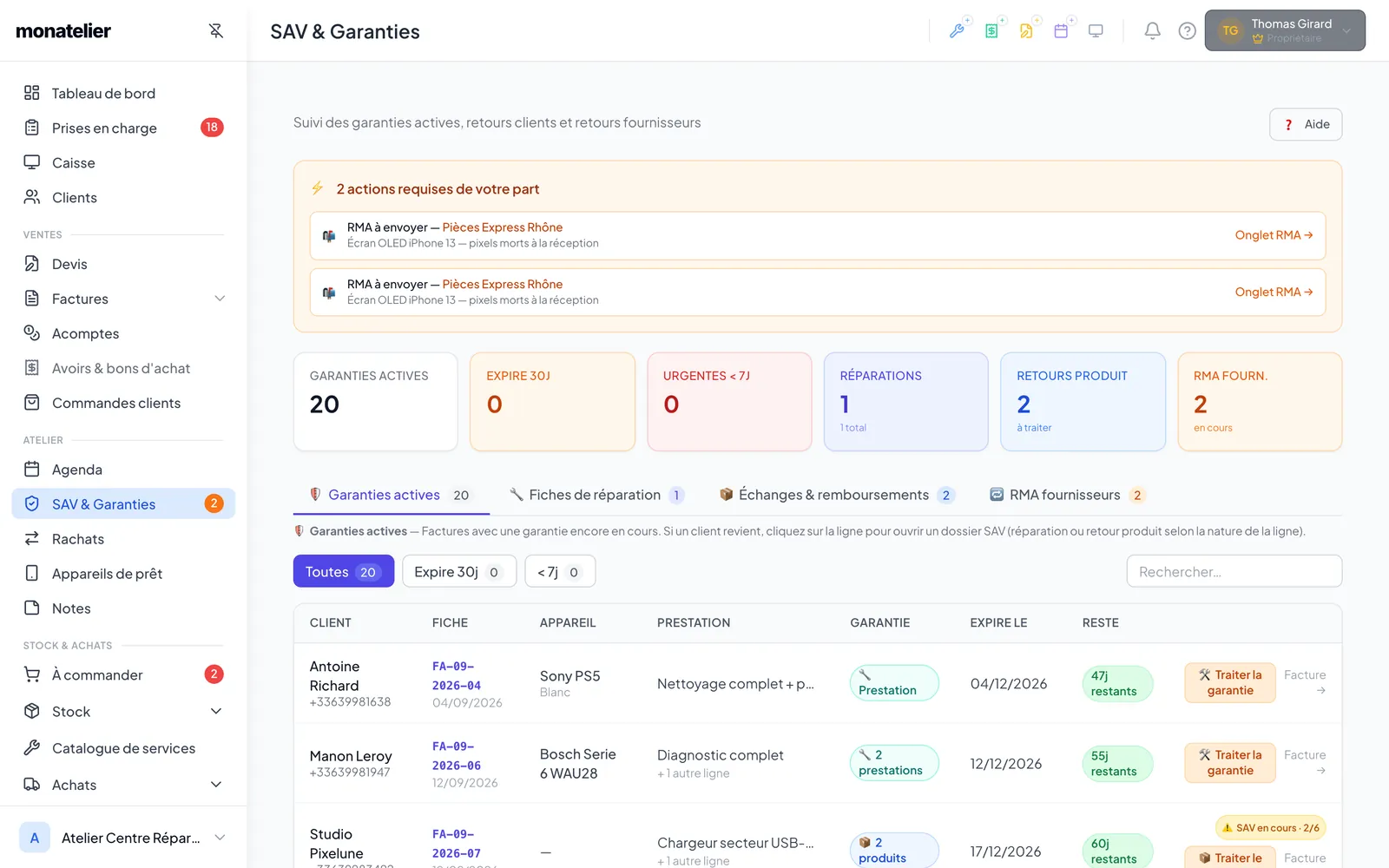This screenshot has width=1389, height=868.
Task: Click Traiter la garantie for Manon Leroy
Action: tap(1230, 763)
